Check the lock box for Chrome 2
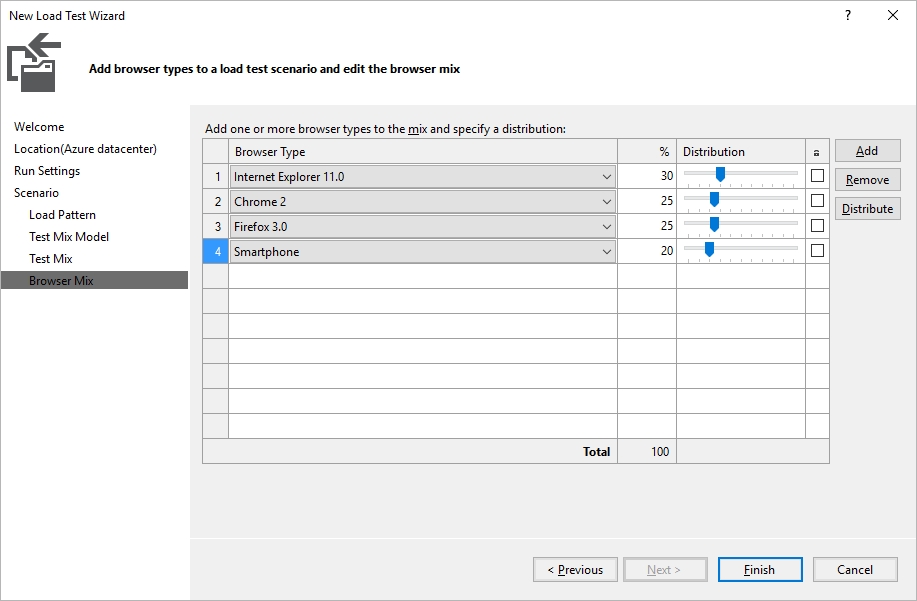917x601 pixels. (x=817, y=201)
